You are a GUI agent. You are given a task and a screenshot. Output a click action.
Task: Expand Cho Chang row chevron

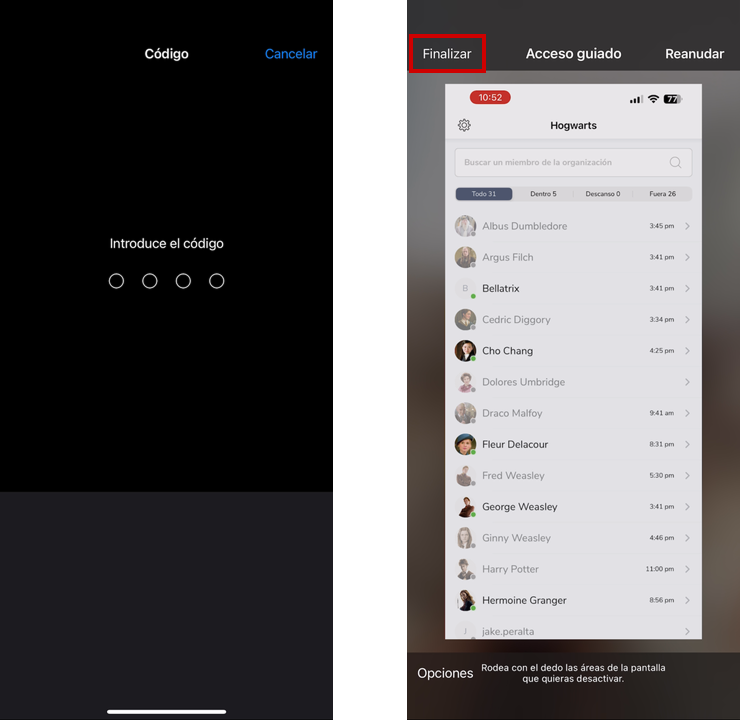click(687, 351)
